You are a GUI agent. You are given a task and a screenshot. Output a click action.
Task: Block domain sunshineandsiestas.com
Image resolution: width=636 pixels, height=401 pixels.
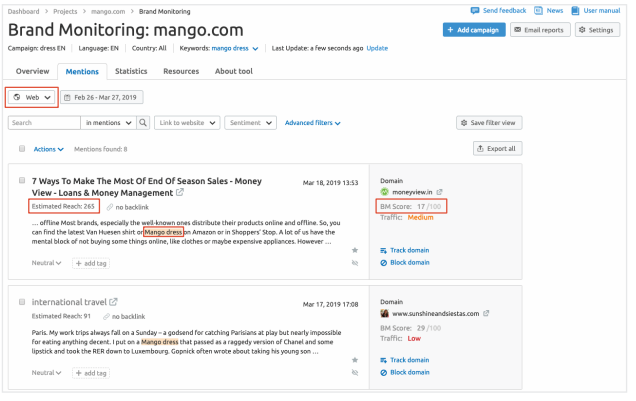coord(405,372)
